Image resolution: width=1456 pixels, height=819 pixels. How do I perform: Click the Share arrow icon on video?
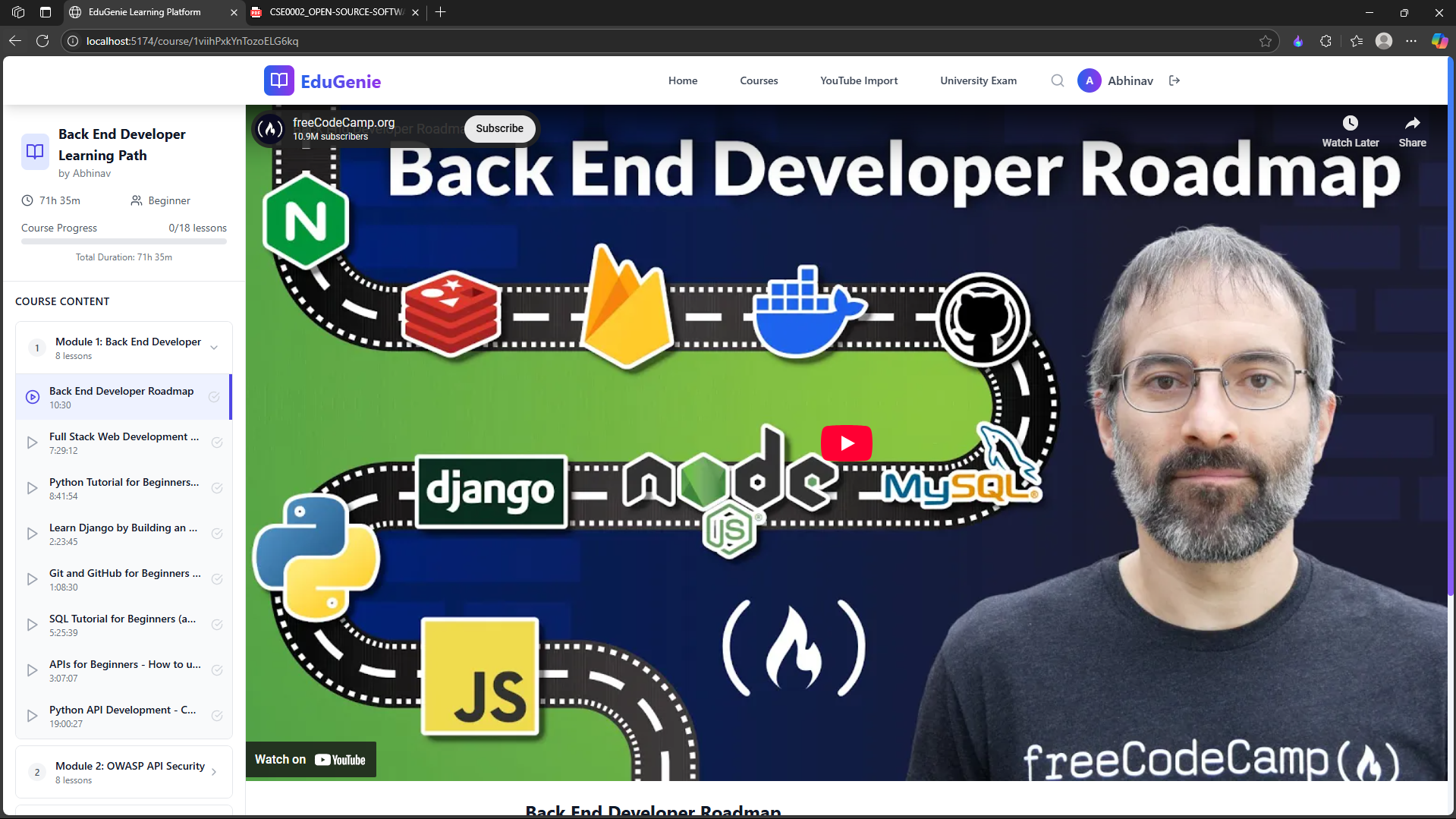click(1412, 123)
